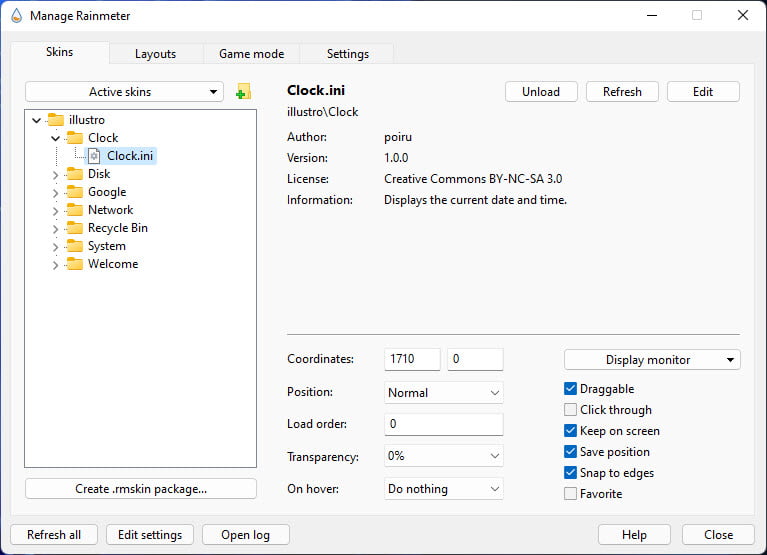Click Create .rmskin package button

pyautogui.click(x=141, y=488)
